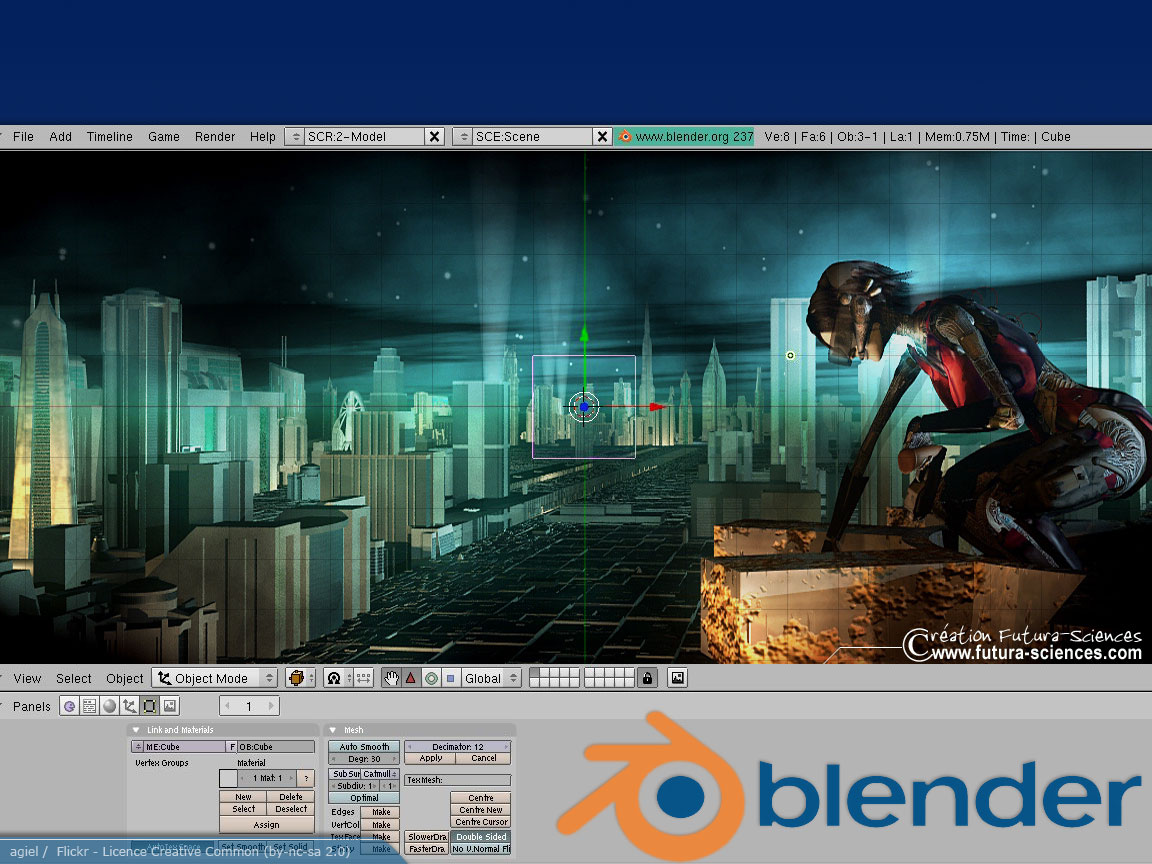Toggle the Auto Smooth option

coord(364,747)
